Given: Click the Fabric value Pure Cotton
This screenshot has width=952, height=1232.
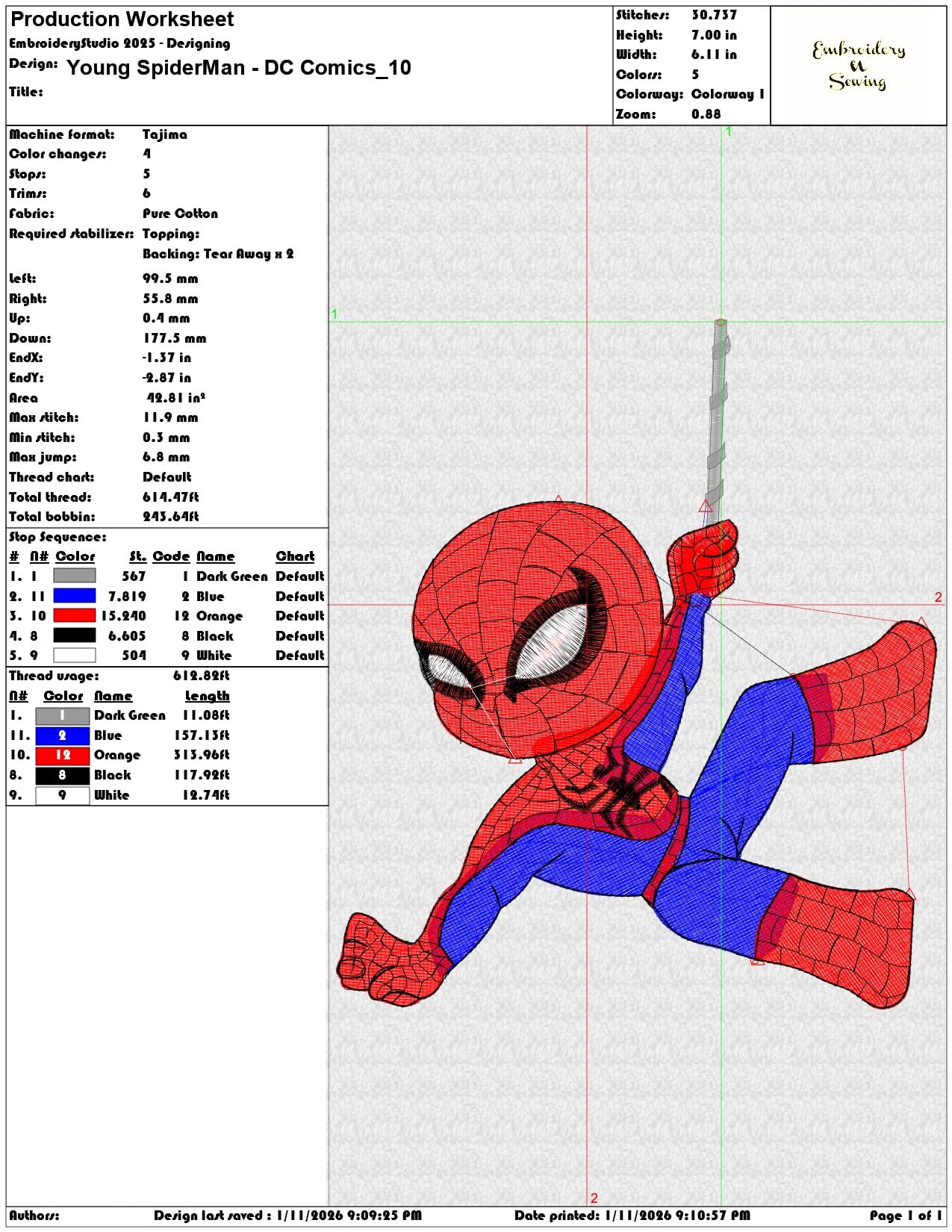Looking at the screenshot, I should coord(181,214).
